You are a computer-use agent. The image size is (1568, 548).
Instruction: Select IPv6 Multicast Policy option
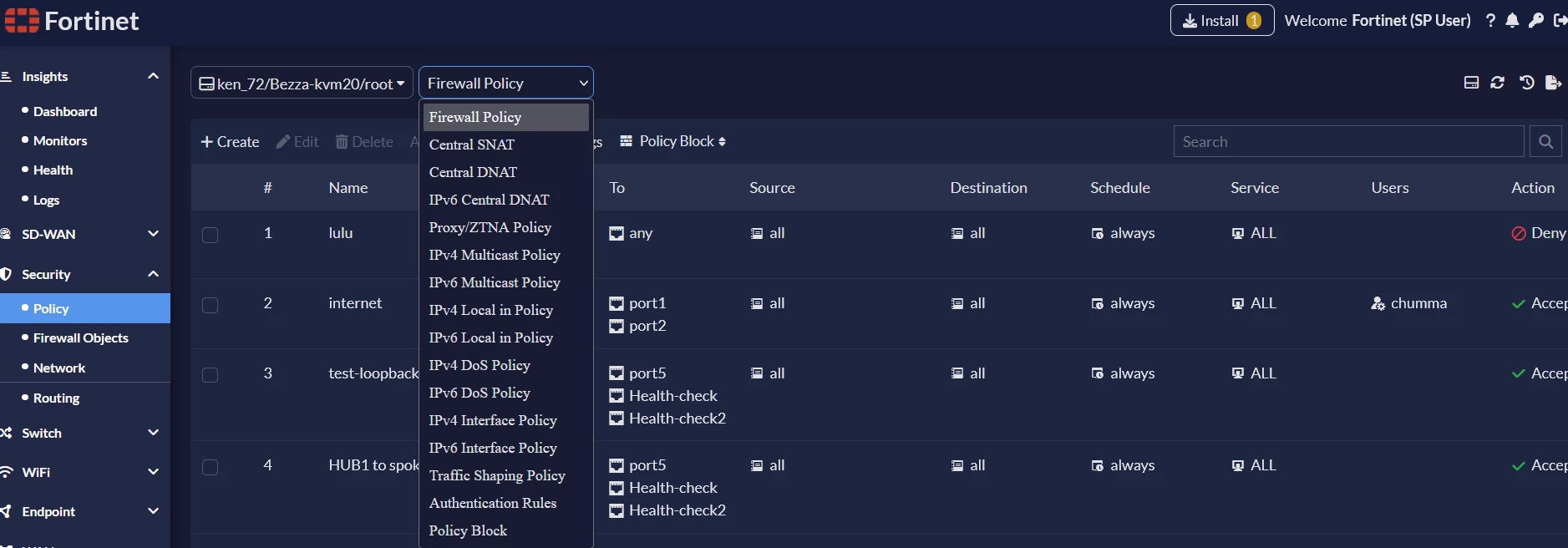(506, 282)
